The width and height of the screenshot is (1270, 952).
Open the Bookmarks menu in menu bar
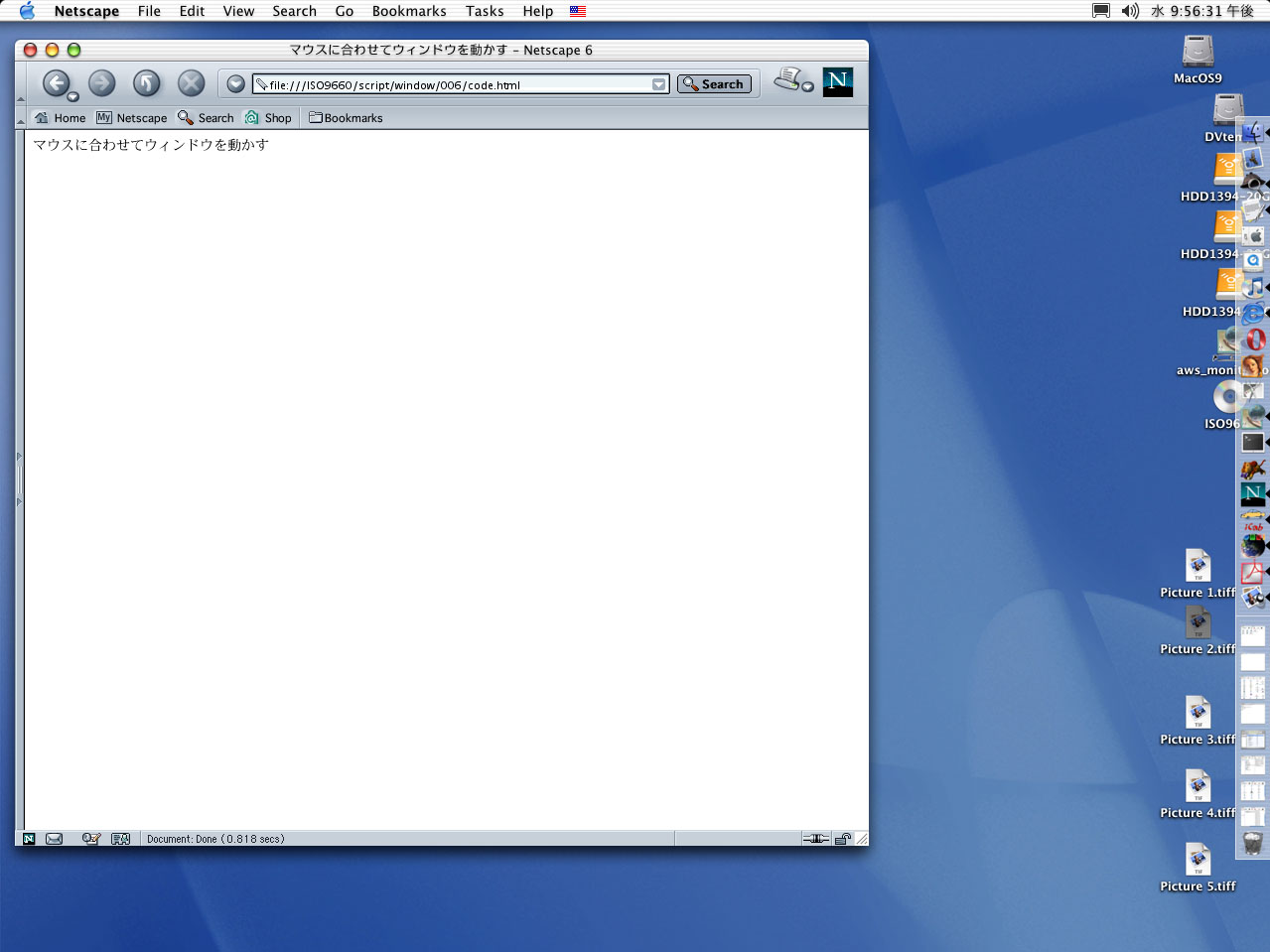tap(409, 11)
